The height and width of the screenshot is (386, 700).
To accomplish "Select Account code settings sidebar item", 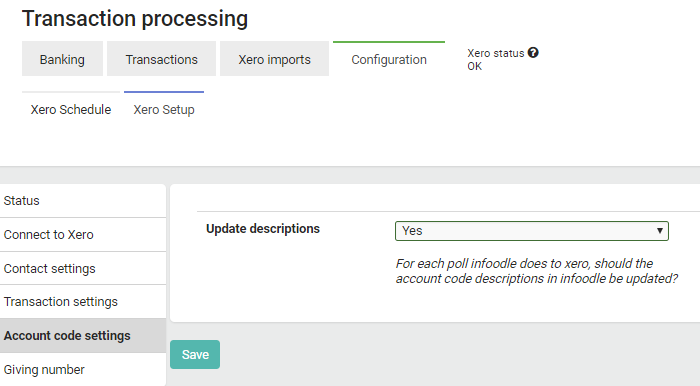I will point(83,336).
